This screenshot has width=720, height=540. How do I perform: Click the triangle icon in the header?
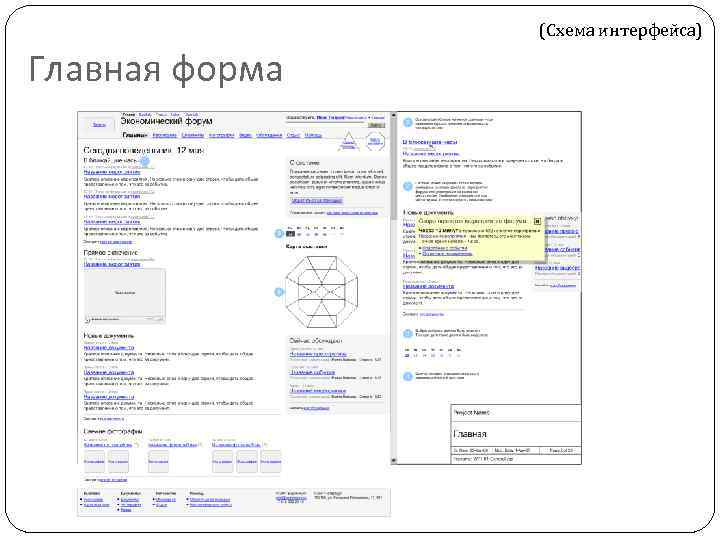(349, 141)
